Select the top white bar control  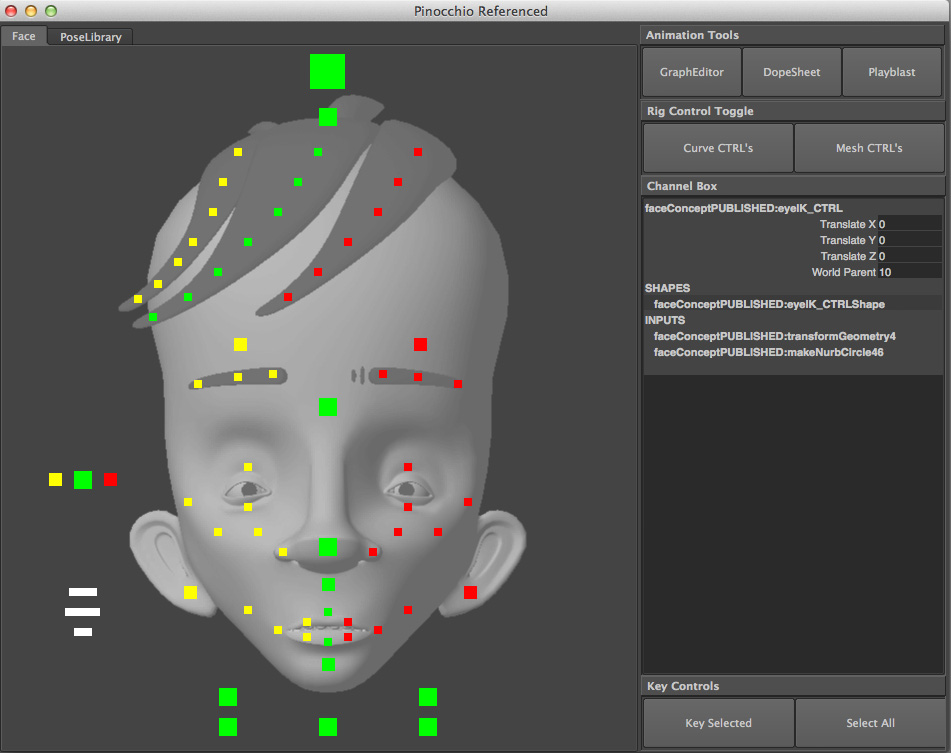pyautogui.click(x=83, y=592)
